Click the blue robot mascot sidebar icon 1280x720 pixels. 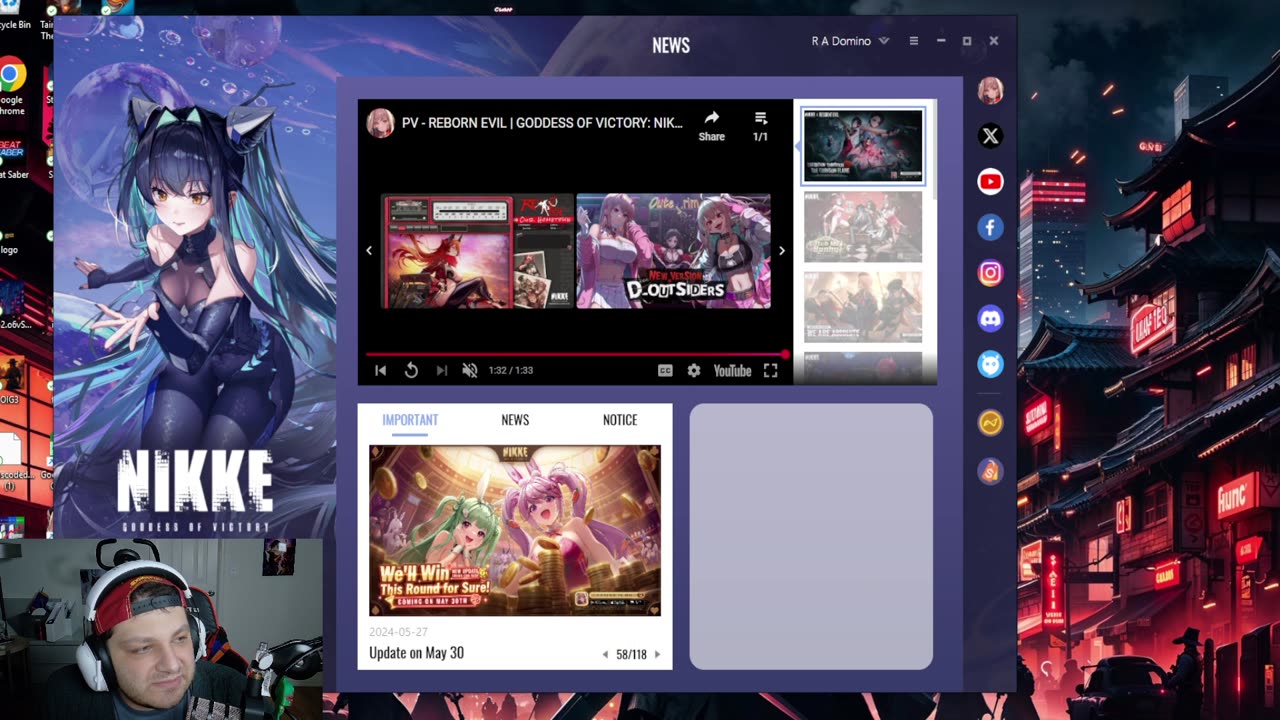(x=990, y=364)
